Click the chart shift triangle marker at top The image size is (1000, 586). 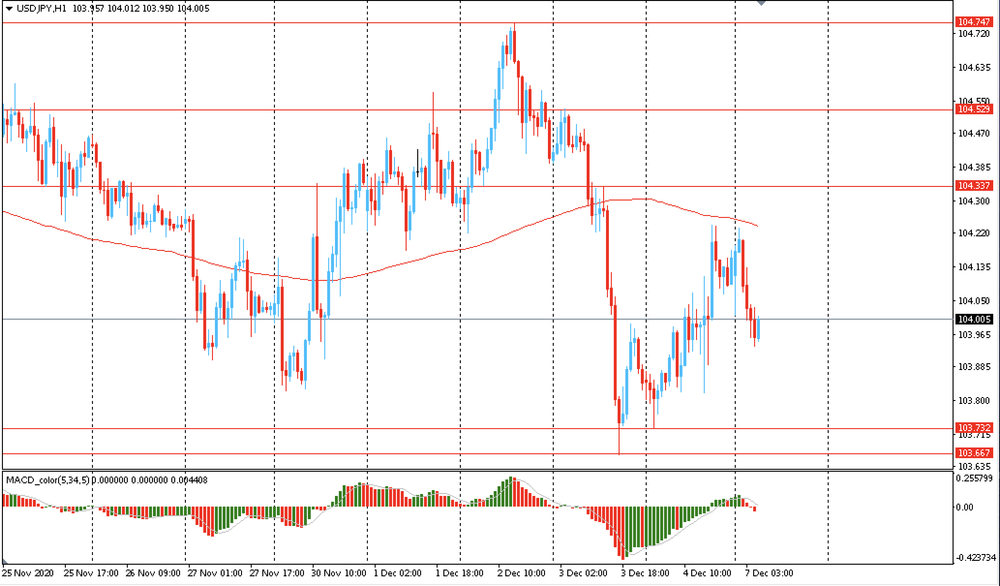[x=761, y=3]
